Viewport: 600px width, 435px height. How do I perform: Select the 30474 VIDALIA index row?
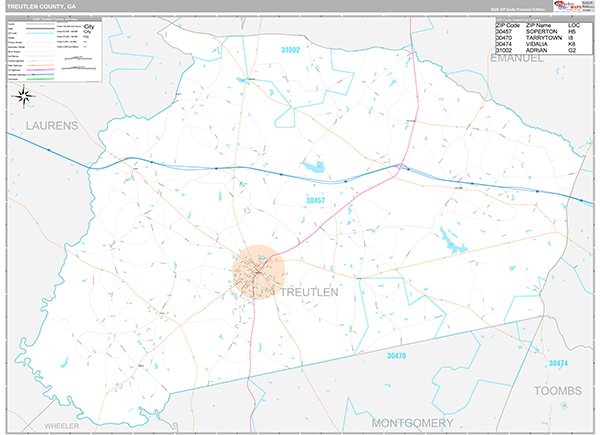[536, 46]
